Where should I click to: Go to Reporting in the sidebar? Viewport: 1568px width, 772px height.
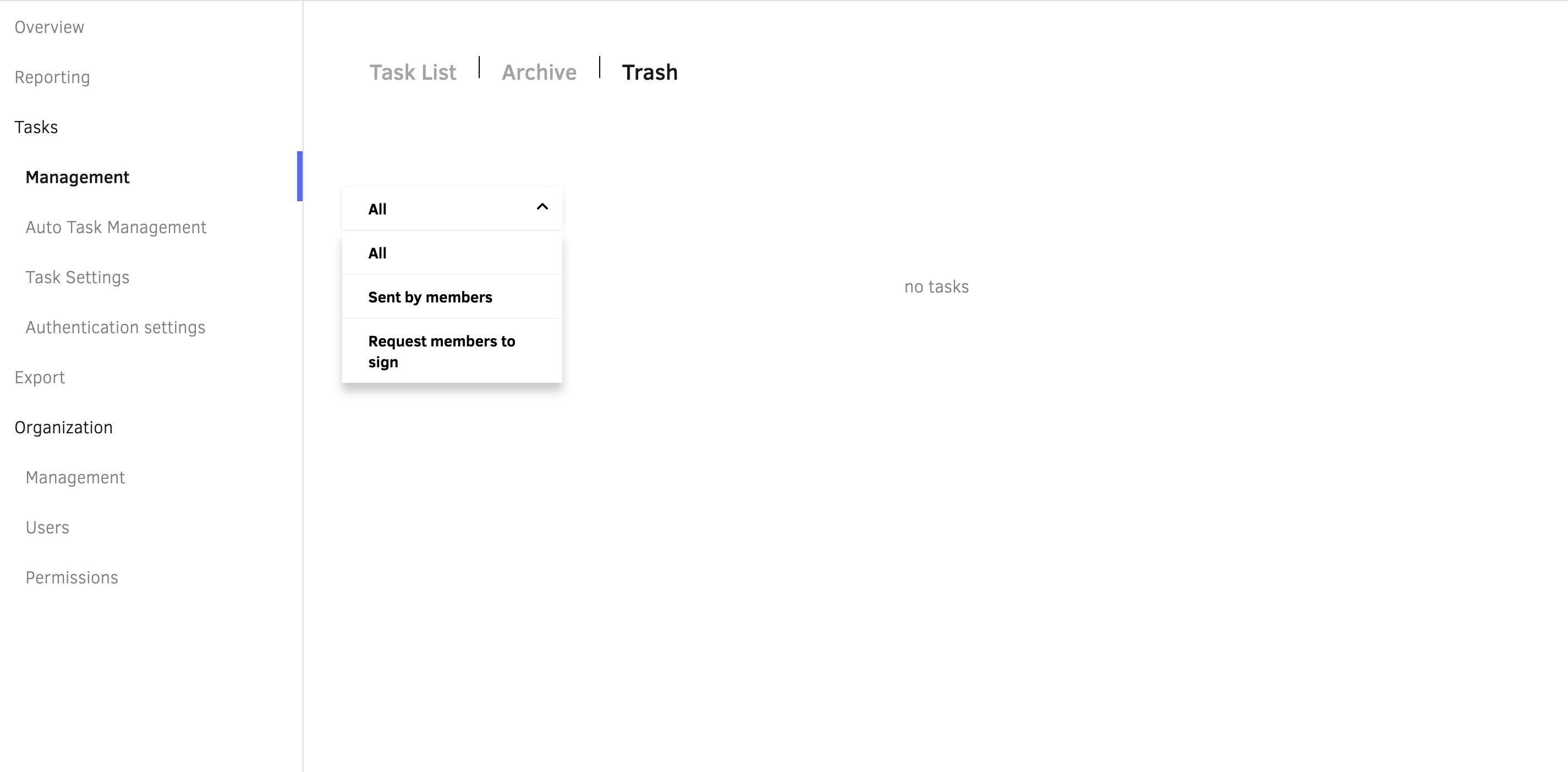coord(52,78)
